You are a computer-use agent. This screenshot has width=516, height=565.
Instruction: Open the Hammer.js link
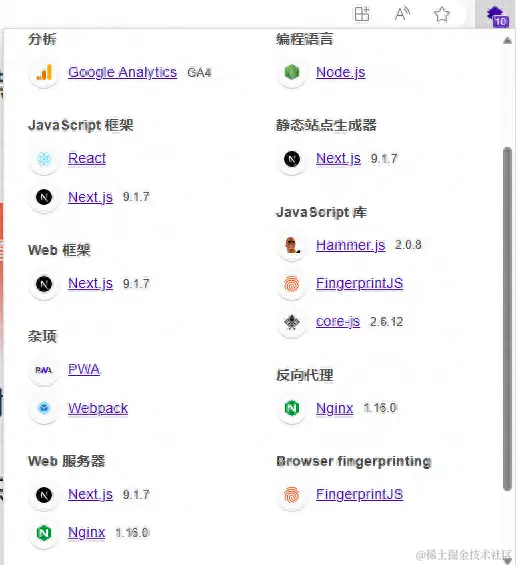(351, 245)
